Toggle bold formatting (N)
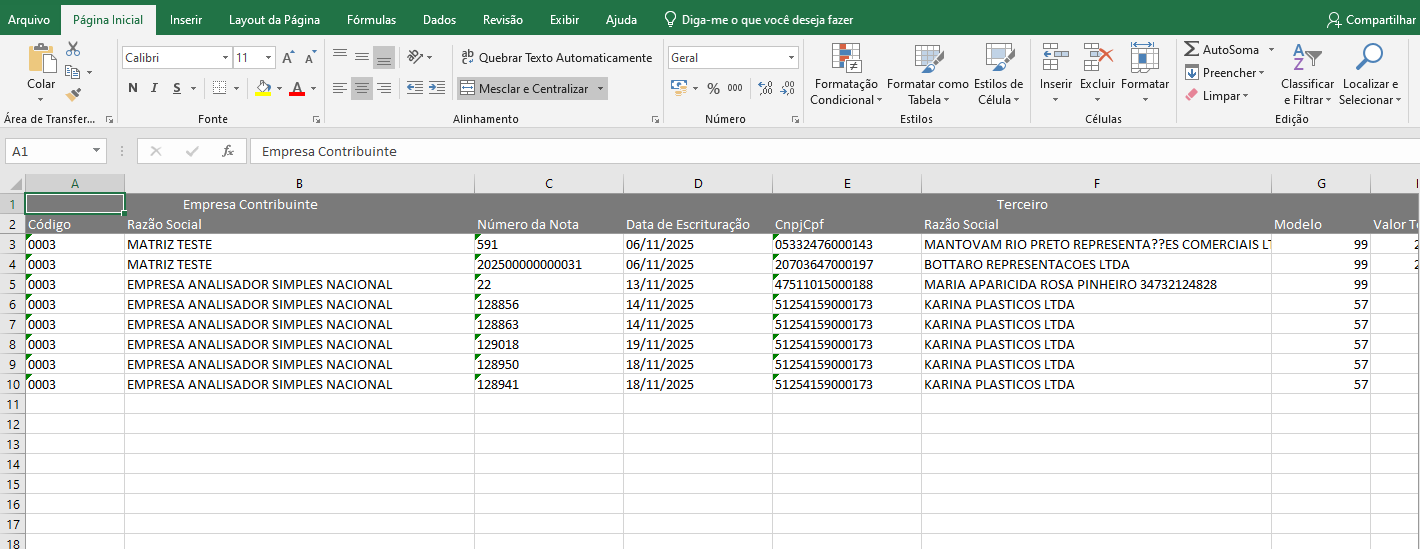1420x549 pixels. tap(133, 88)
